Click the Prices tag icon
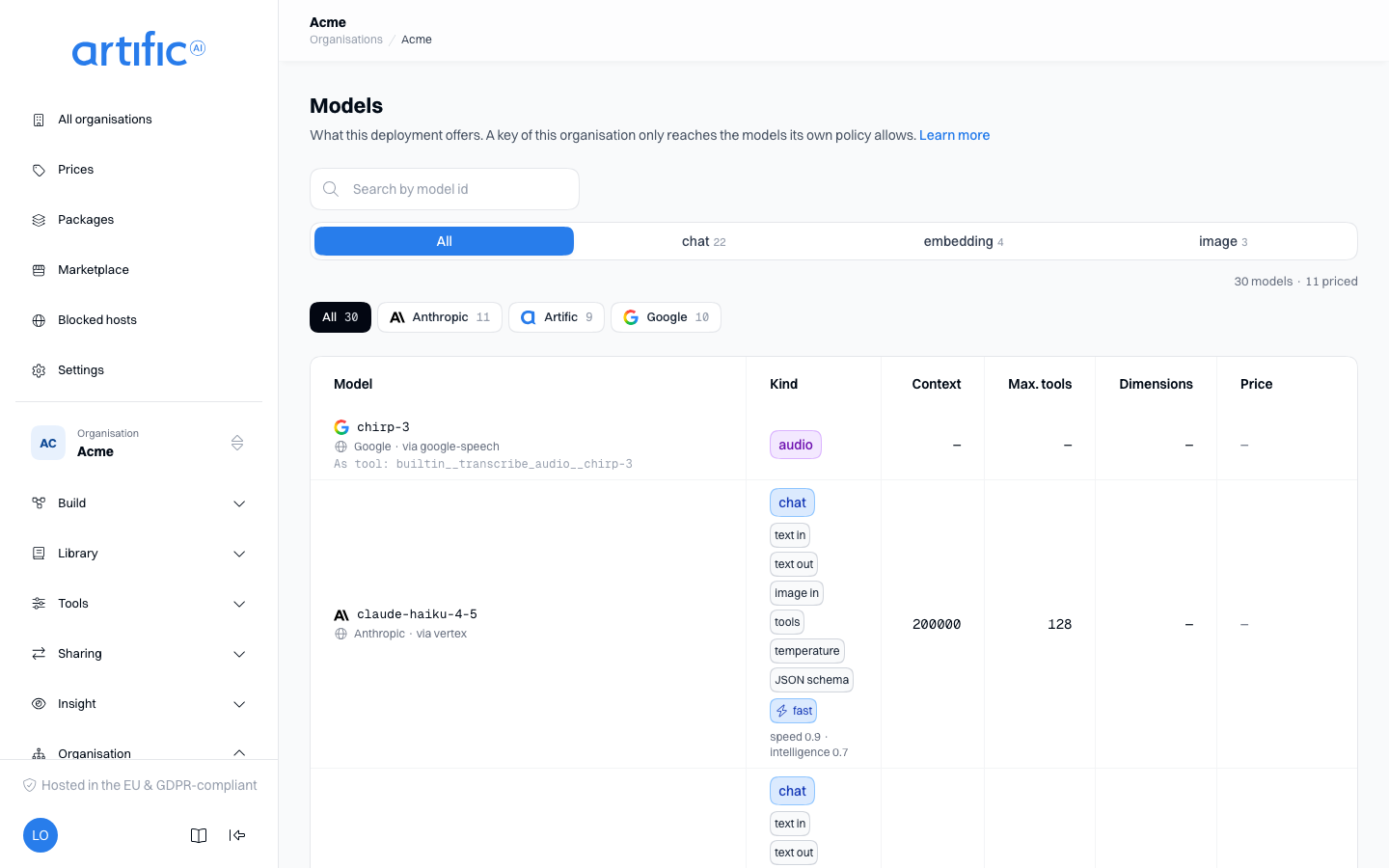Image resolution: width=1389 pixels, height=868 pixels. tap(39, 170)
